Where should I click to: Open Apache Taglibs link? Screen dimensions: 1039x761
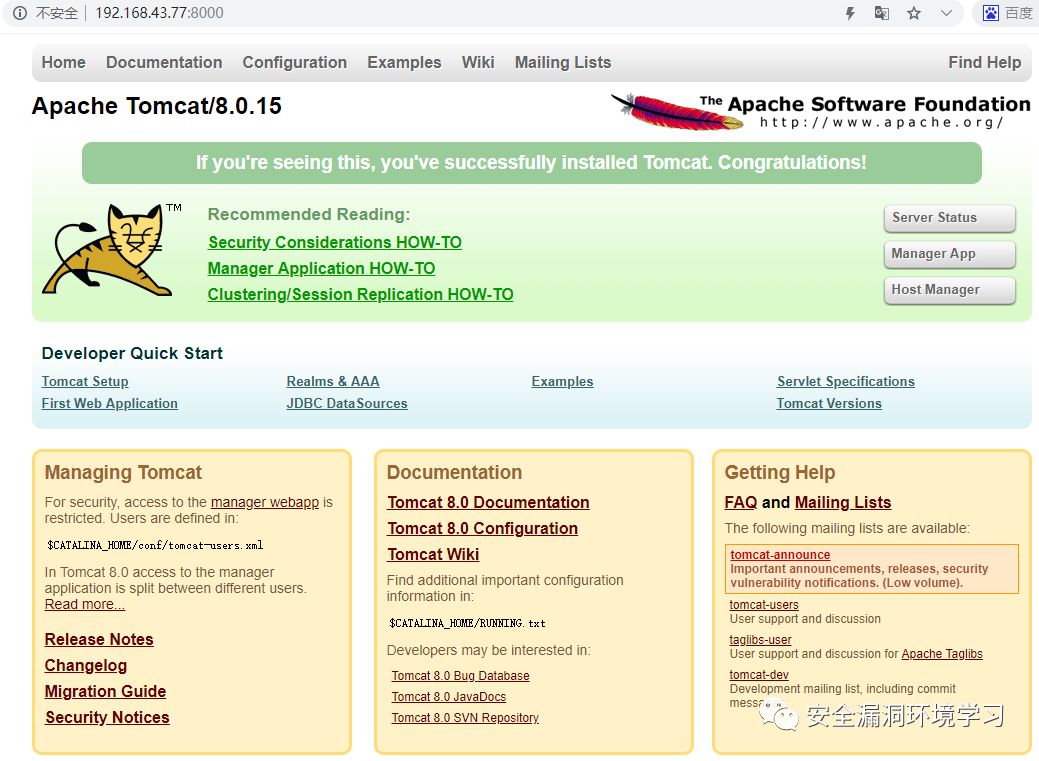pos(942,654)
